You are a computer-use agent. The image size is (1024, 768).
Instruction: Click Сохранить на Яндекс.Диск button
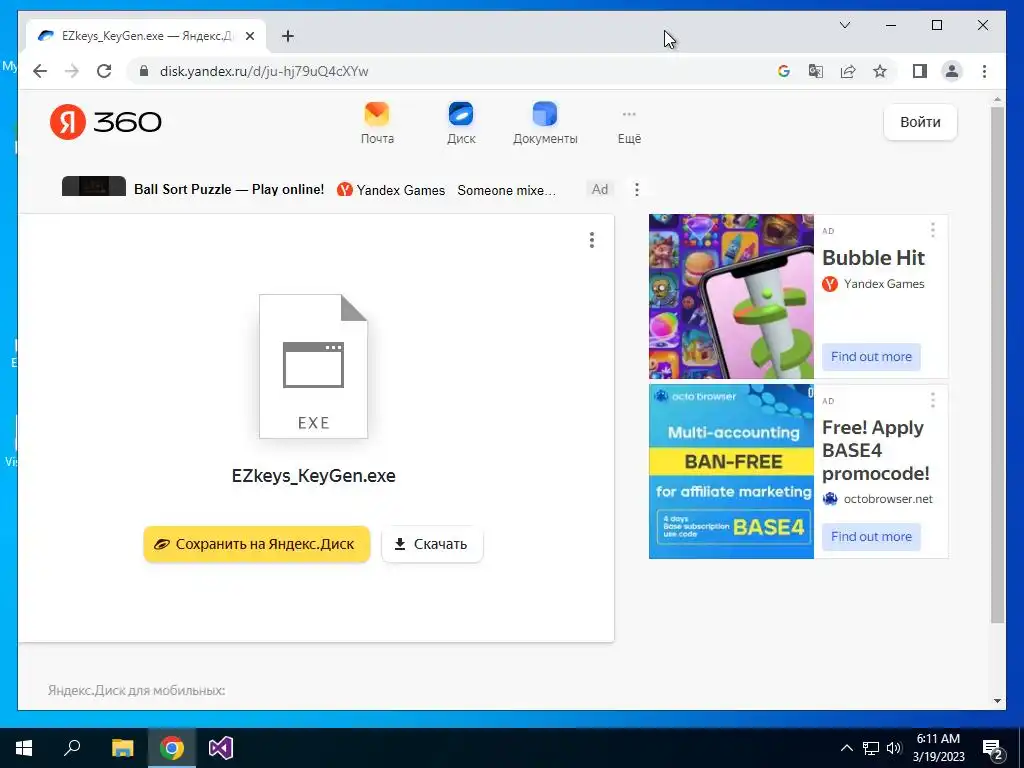(x=257, y=544)
